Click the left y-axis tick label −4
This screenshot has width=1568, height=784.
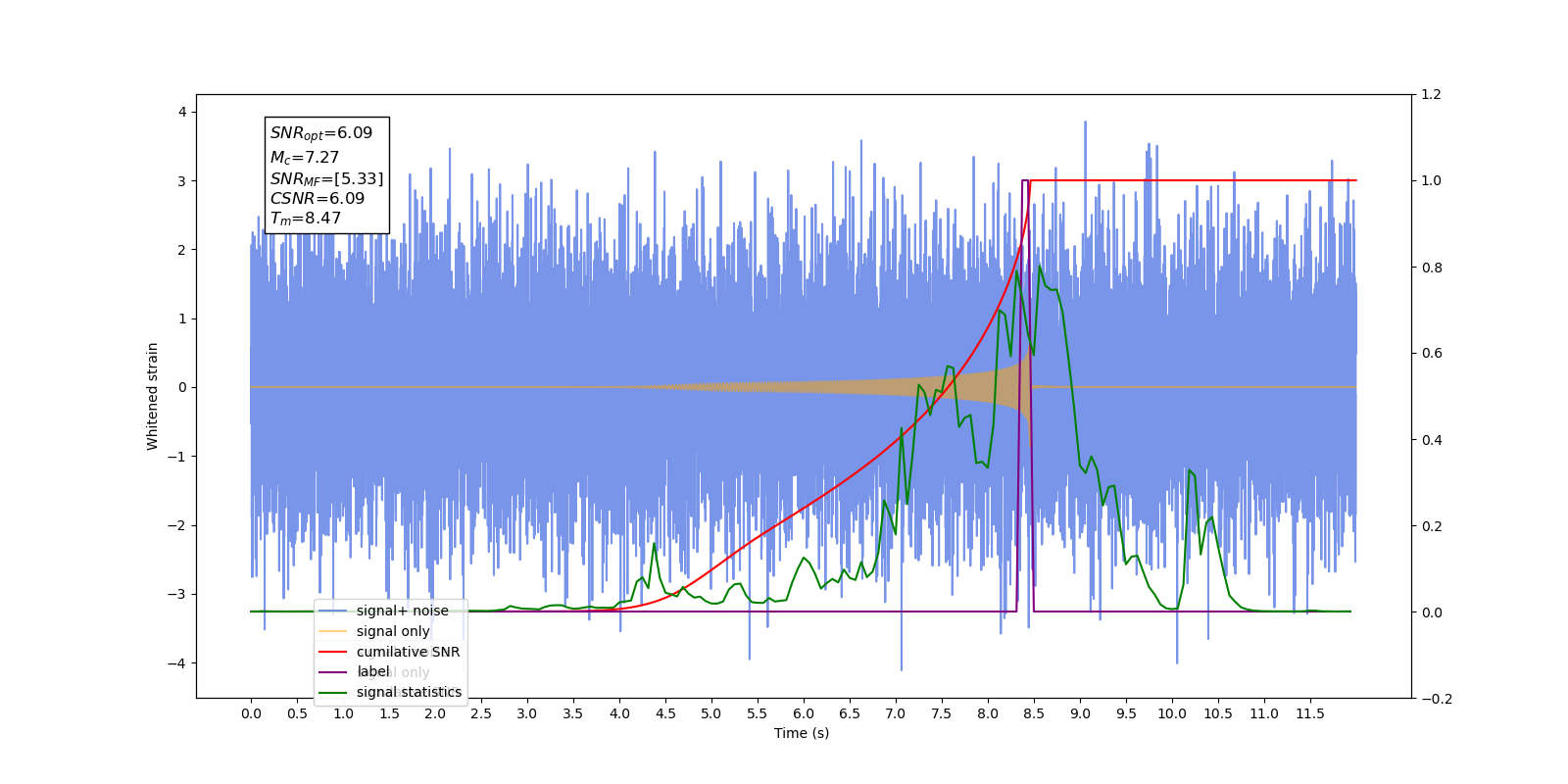point(177,663)
